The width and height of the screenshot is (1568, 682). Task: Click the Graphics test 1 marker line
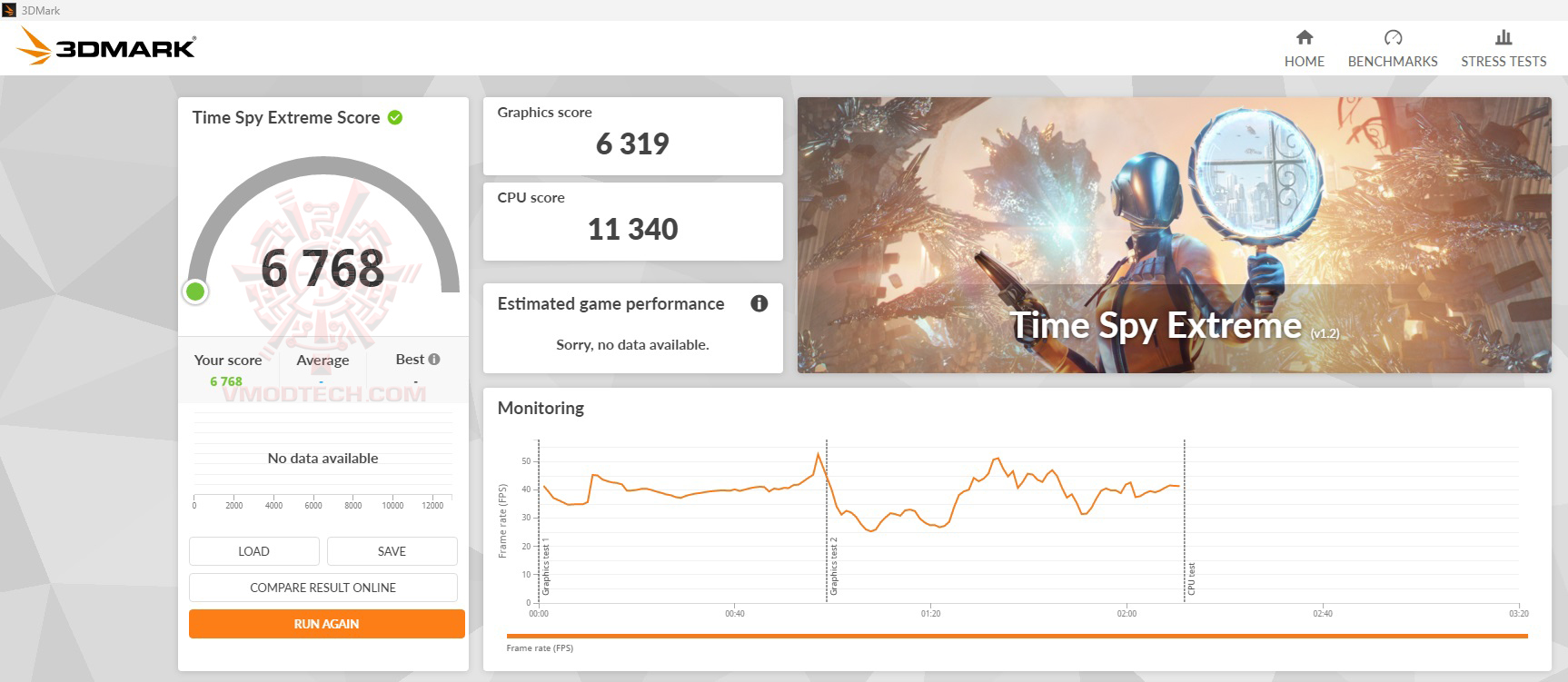[539, 520]
